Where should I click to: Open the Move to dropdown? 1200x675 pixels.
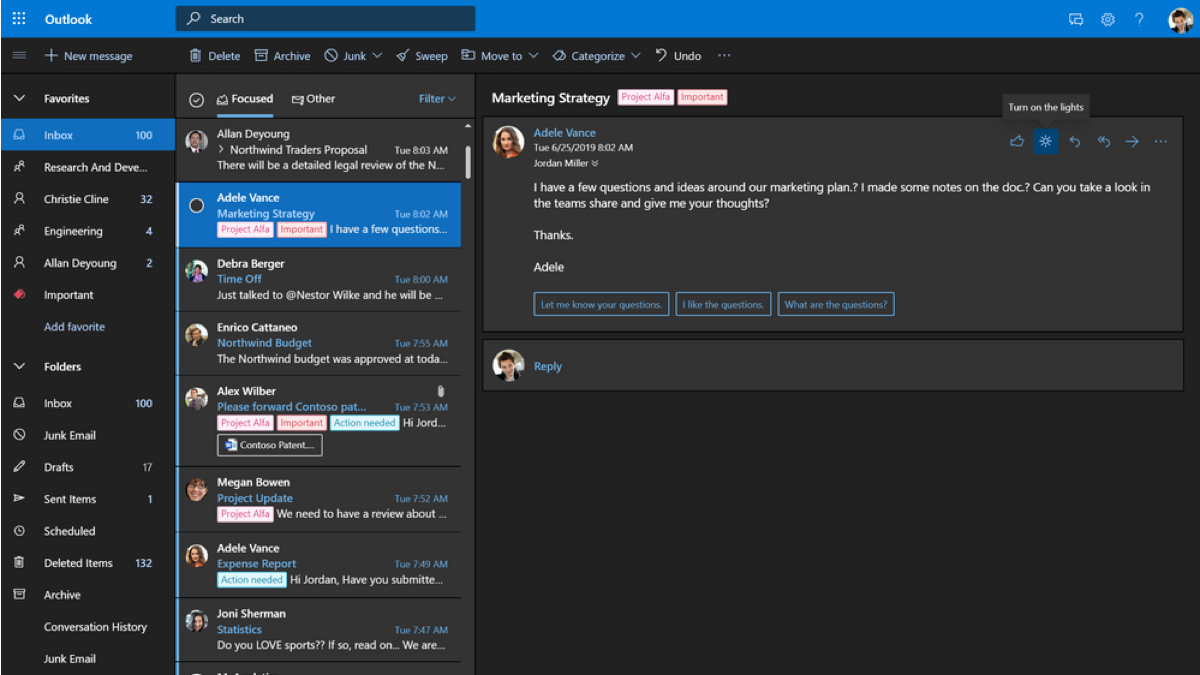500,56
